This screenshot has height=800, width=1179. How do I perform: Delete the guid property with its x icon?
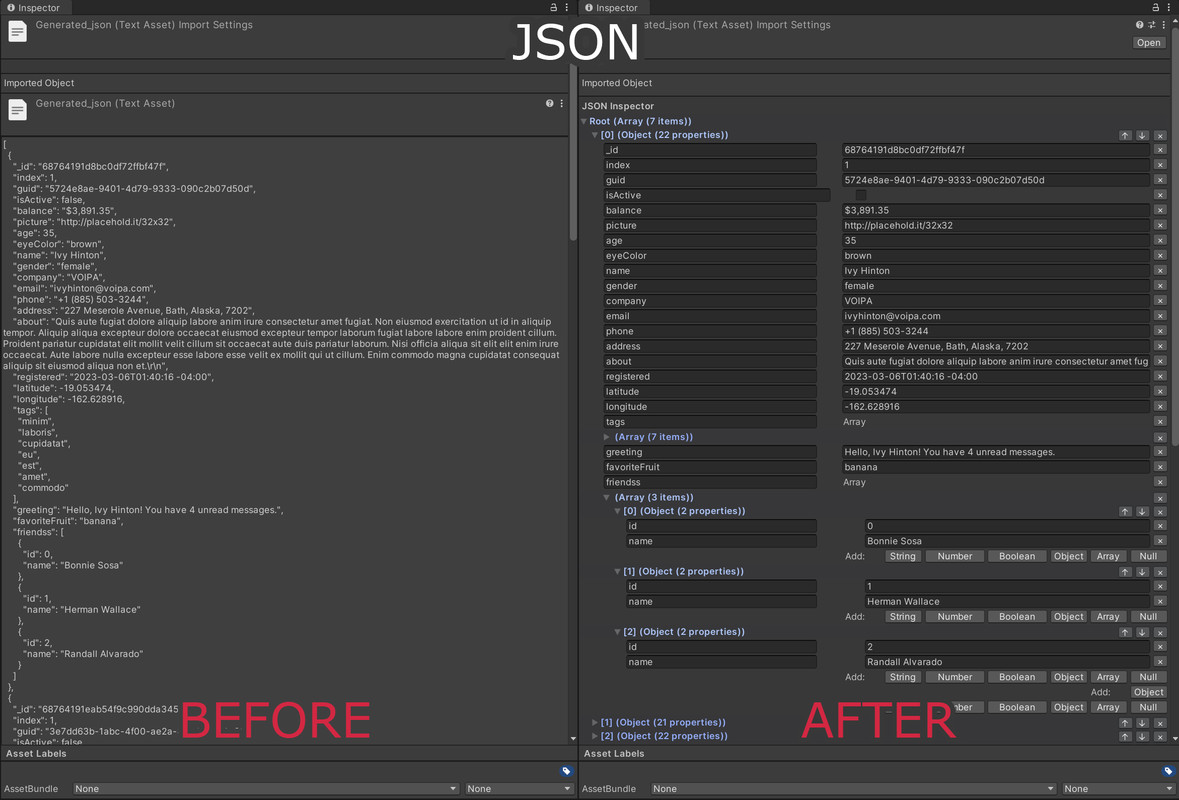(x=1160, y=180)
